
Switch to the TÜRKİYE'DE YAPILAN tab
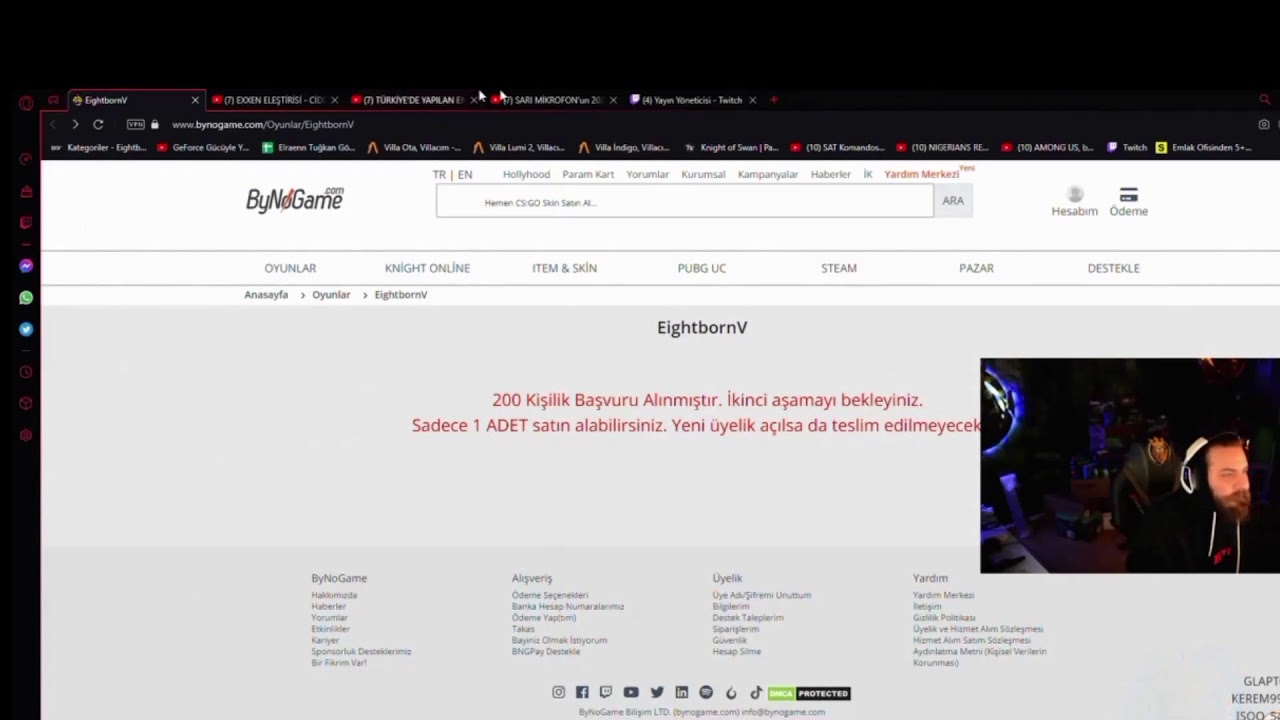[x=413, y=100]
